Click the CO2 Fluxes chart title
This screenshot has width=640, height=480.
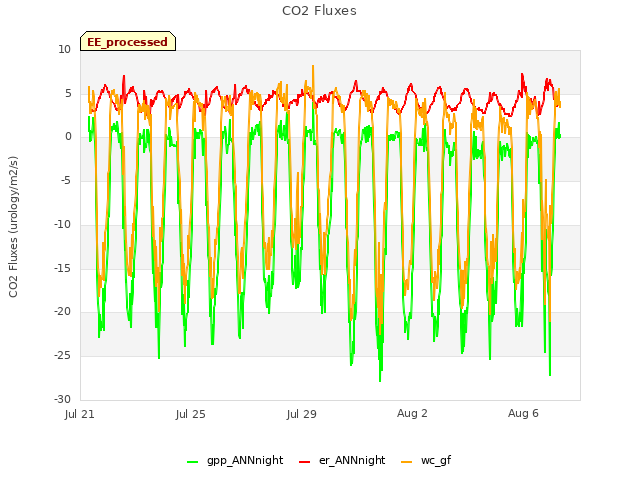pos(319,11)
